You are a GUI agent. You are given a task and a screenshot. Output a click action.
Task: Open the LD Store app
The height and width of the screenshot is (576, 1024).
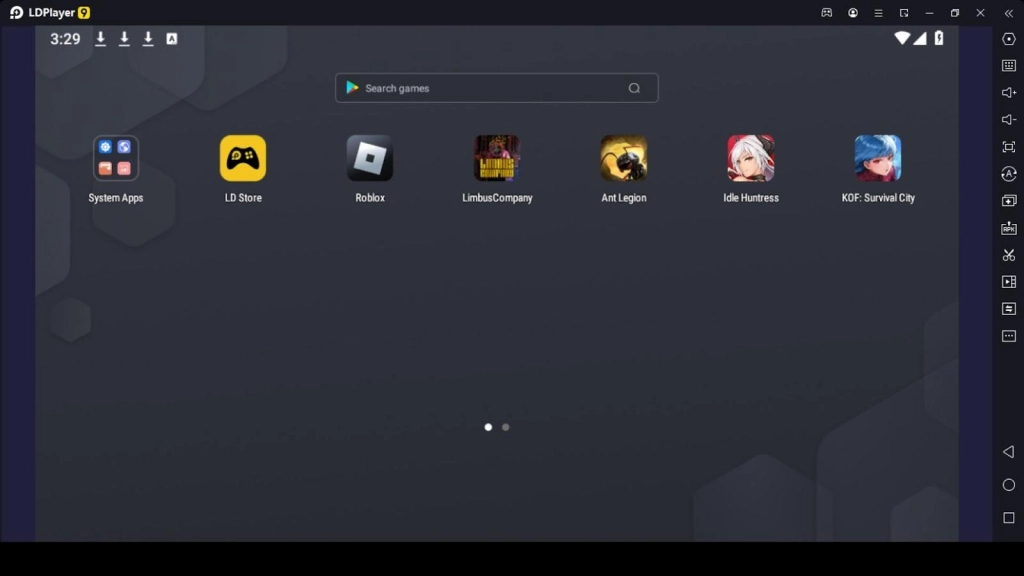point(243,158)
